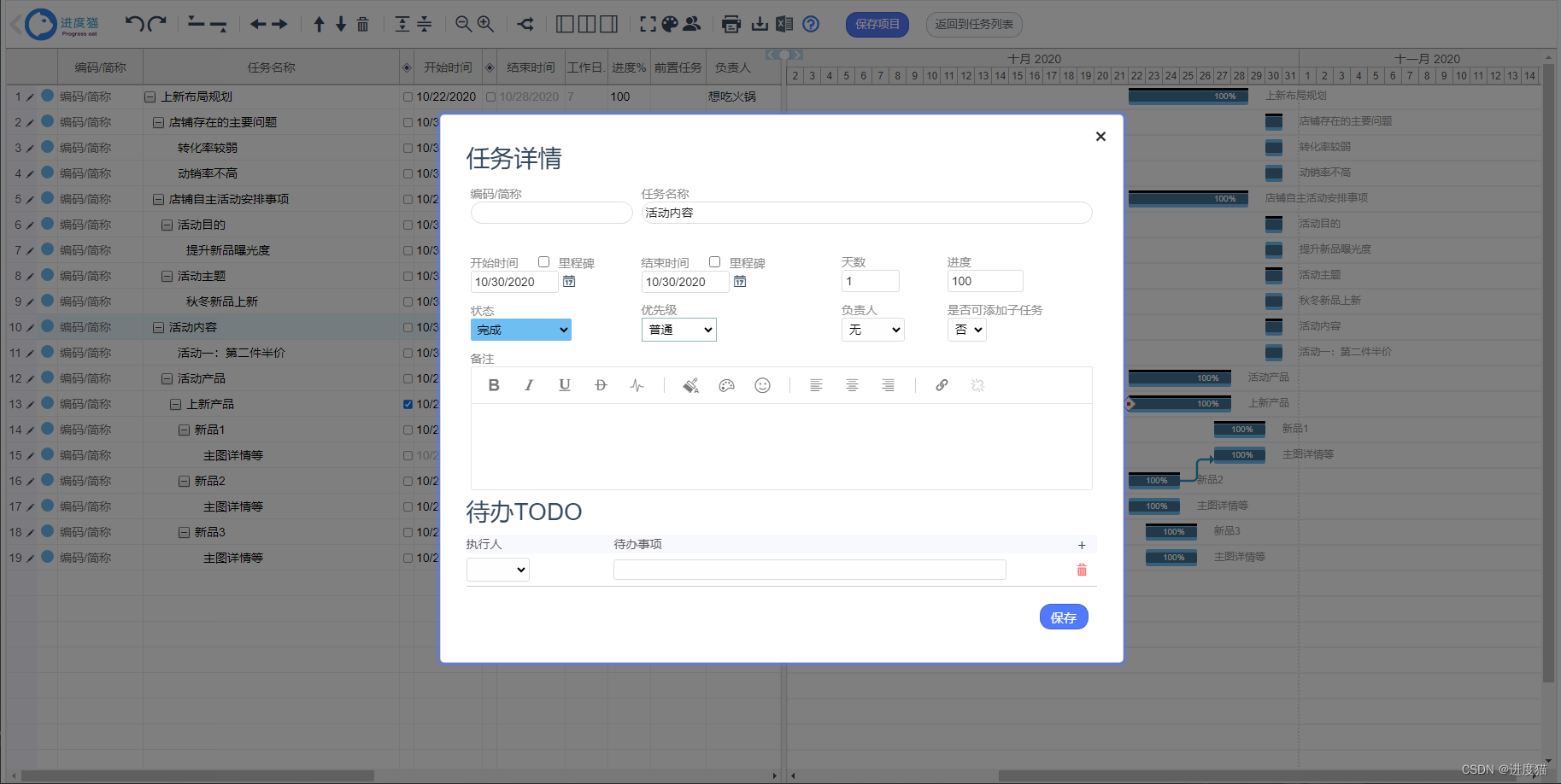The image size is (1561, 784).
Task: Toggle start milestone checkbox on row 19
Action: [408, 559]
